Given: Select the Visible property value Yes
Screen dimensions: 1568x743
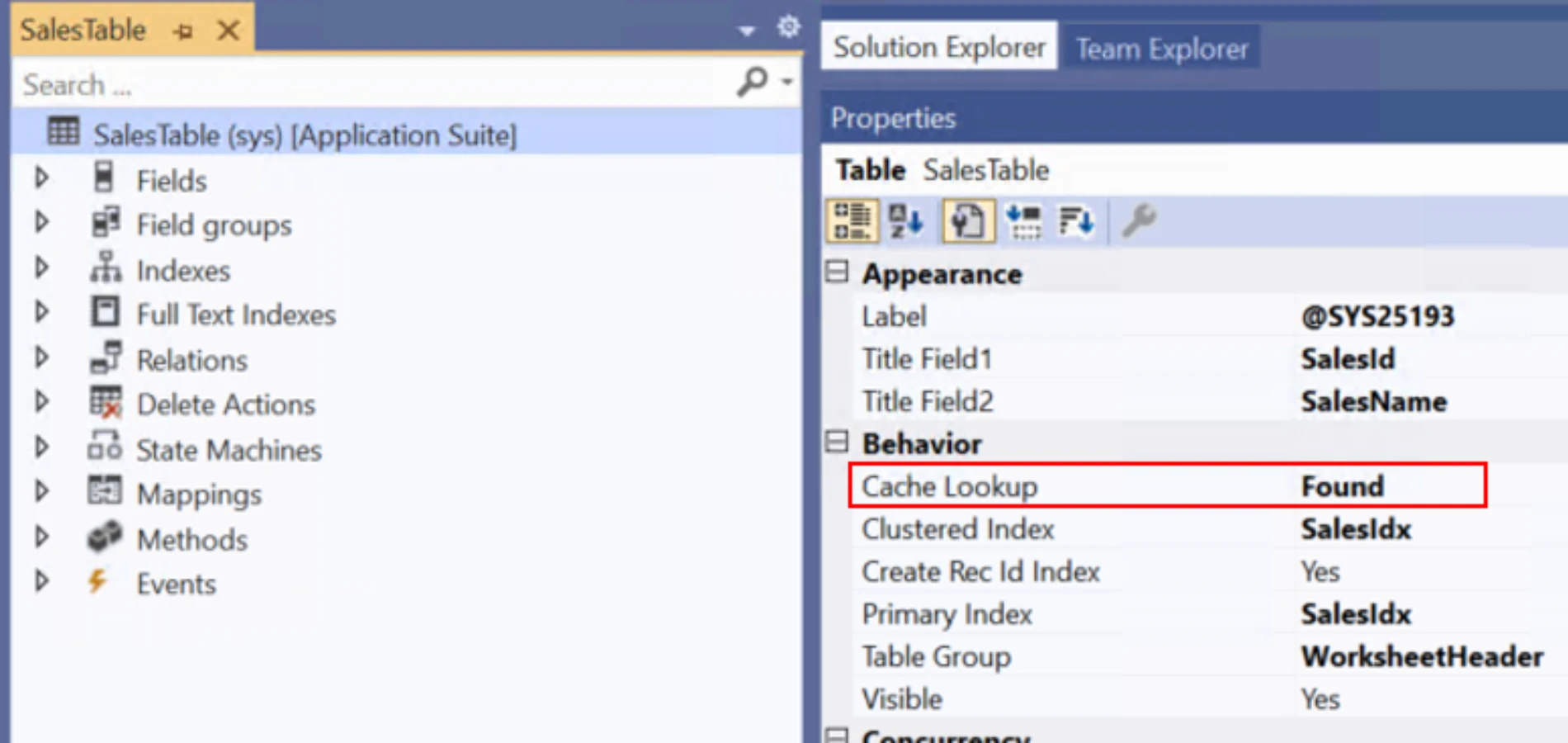Looking at the screenshot, I should [1320, 699].
